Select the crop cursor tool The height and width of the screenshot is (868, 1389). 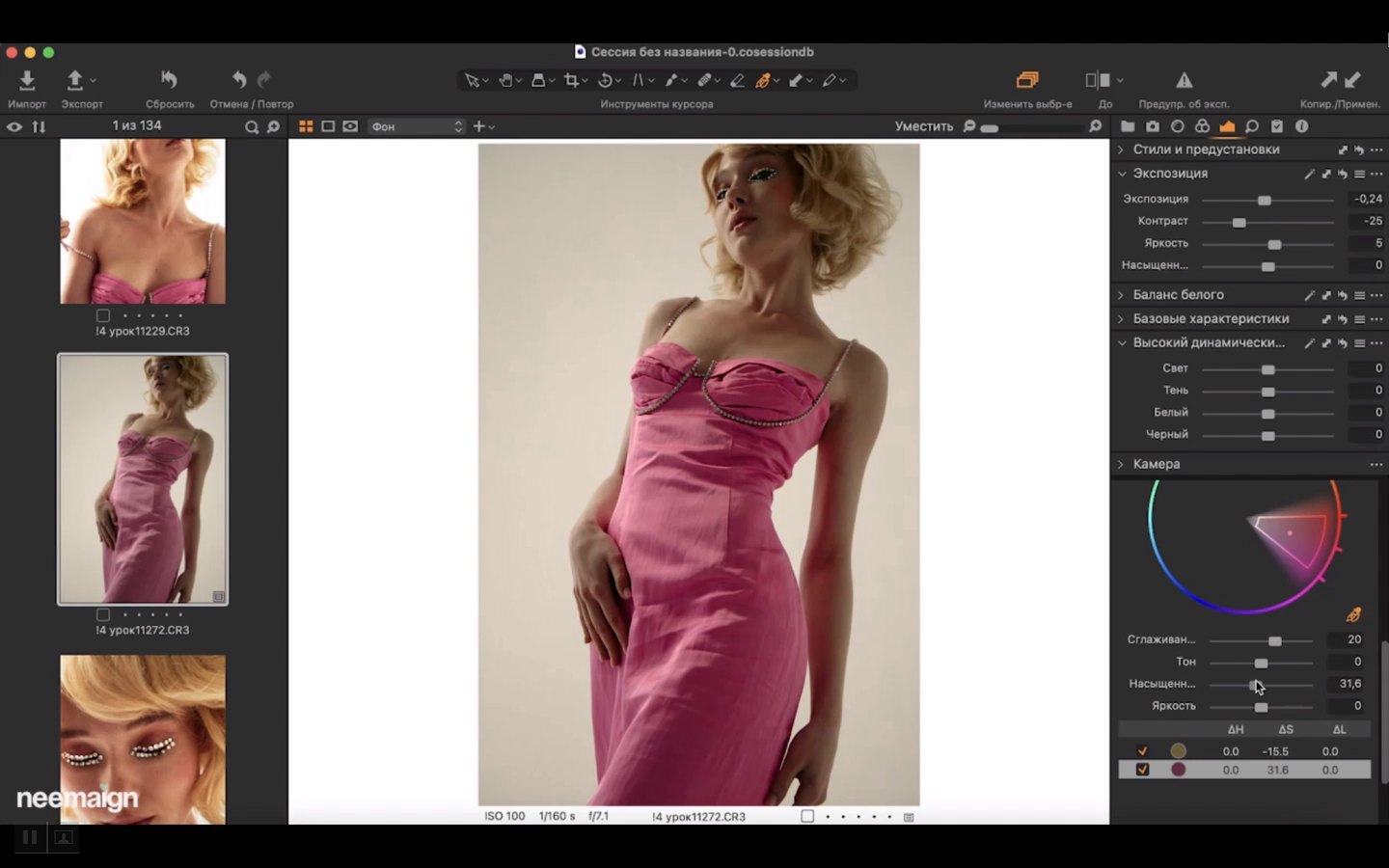pyautogui.click(x=571, y=81)
